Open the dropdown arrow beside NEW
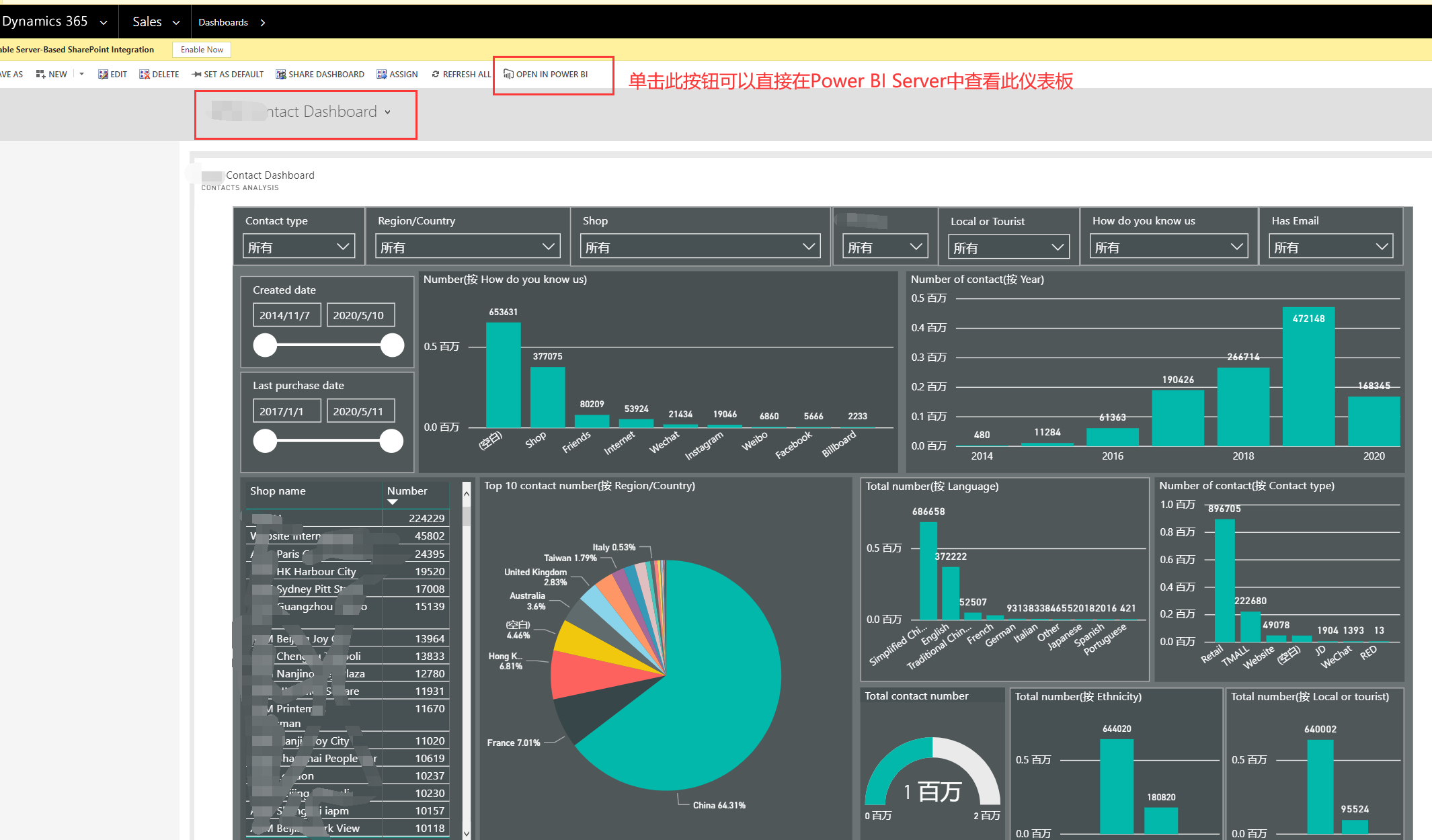Screen dimensions: 1432x840 point(81,74)
